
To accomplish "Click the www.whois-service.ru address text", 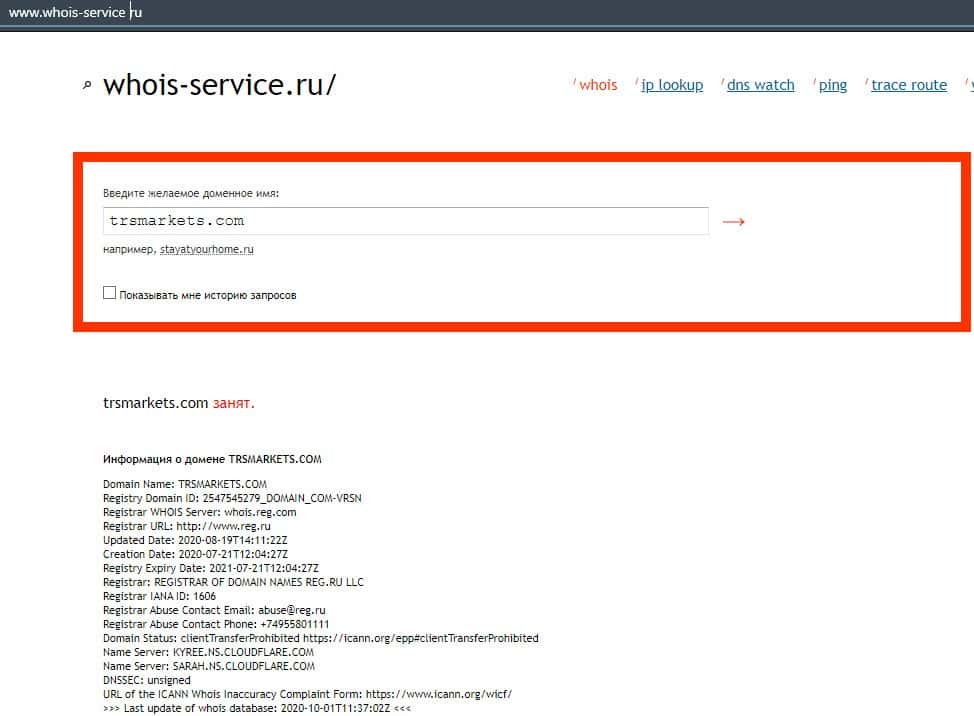I will 75,12.
